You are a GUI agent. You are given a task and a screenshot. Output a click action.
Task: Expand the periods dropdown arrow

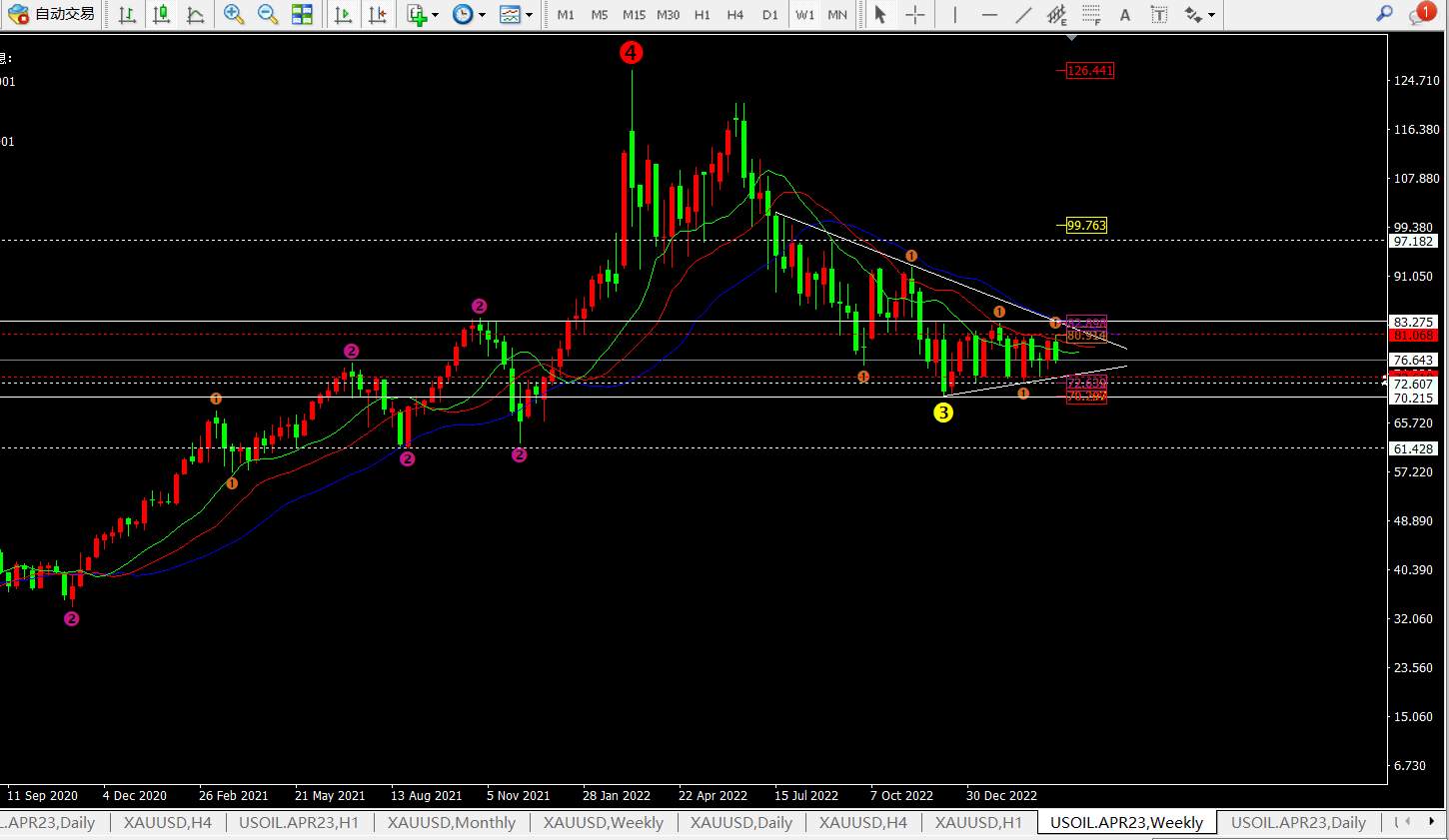(x=482, y=15)
